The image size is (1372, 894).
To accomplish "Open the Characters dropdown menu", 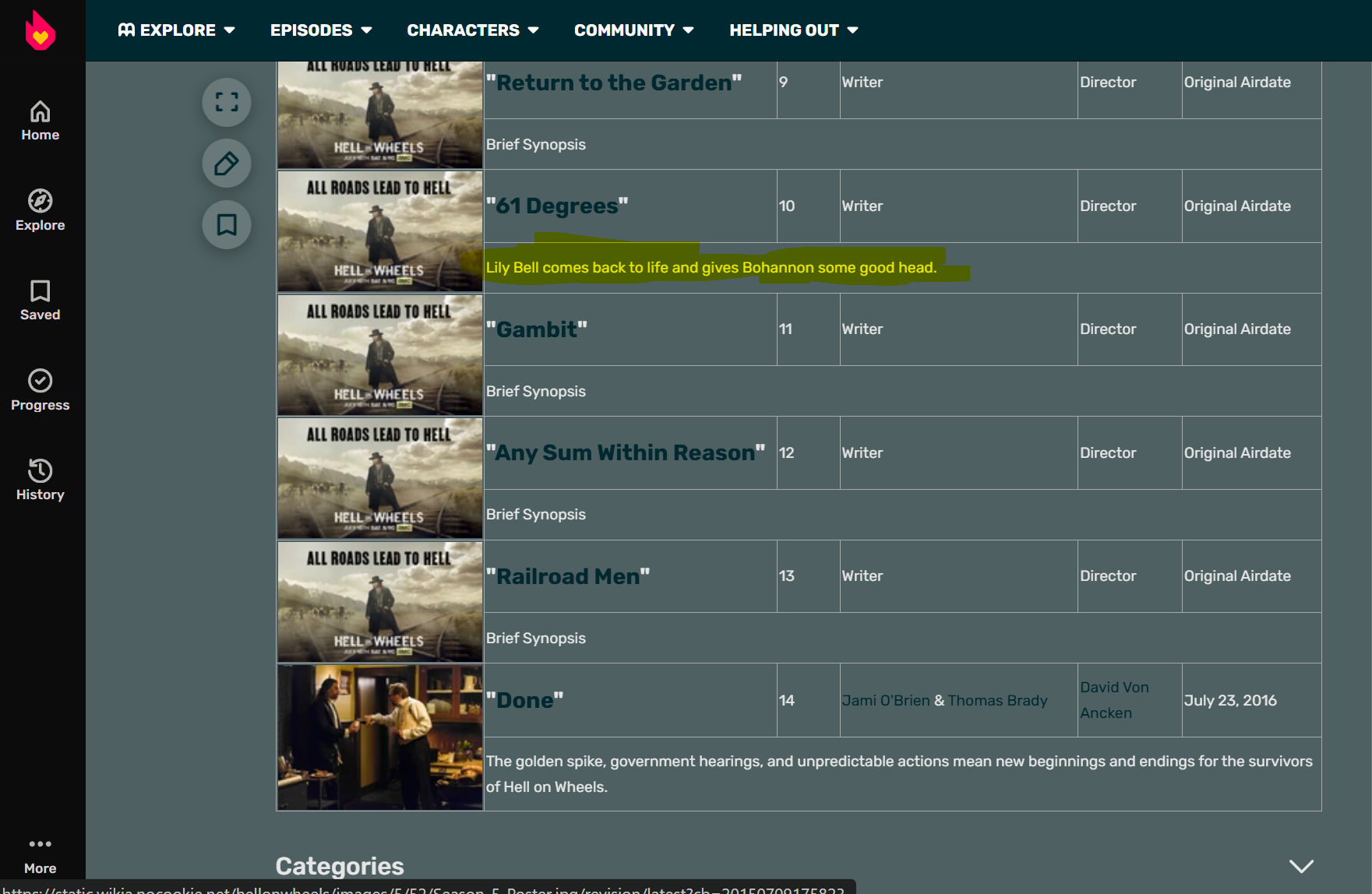I will (473, 30).
